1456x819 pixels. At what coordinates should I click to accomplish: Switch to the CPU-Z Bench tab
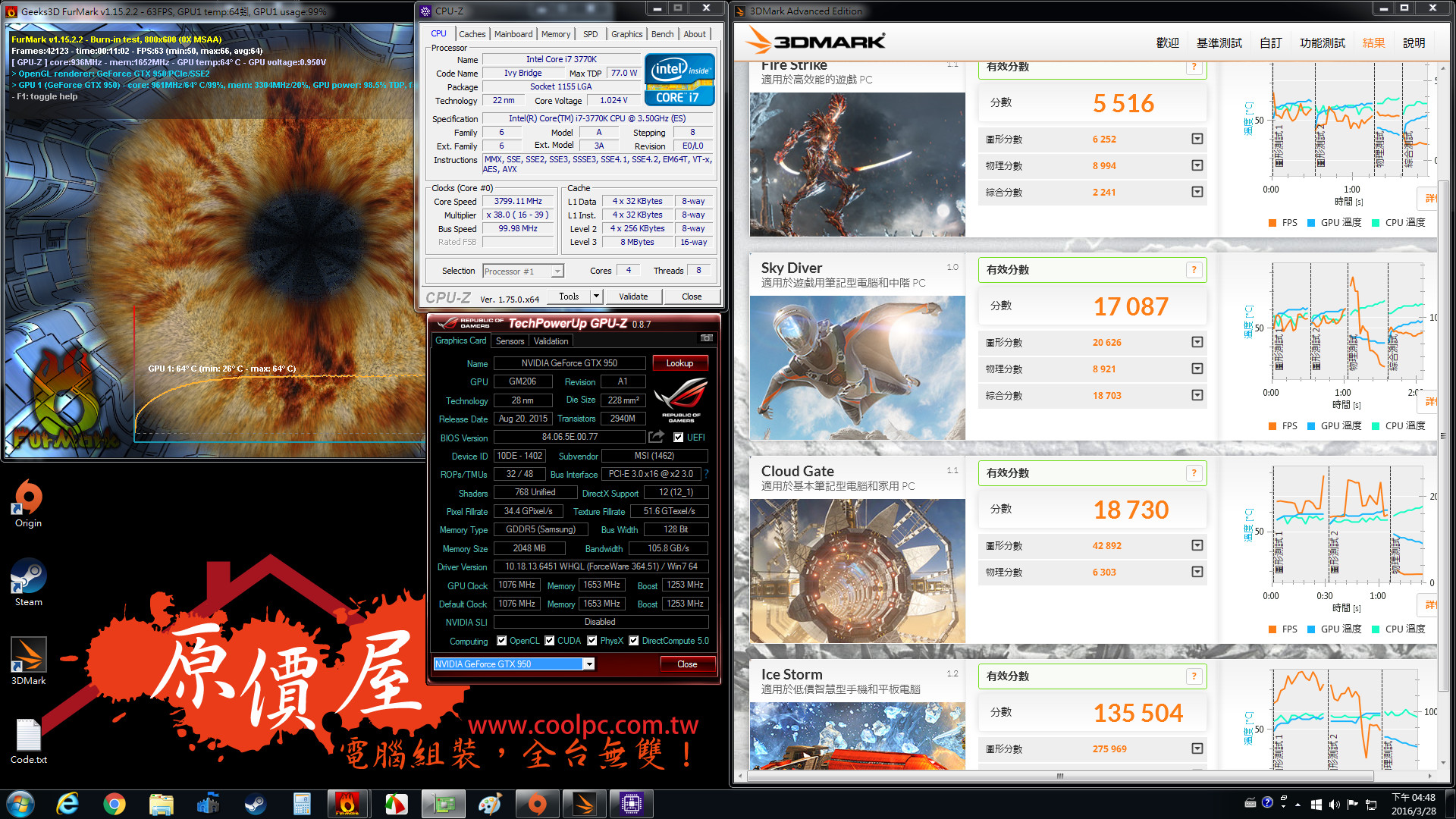[662, 34]
